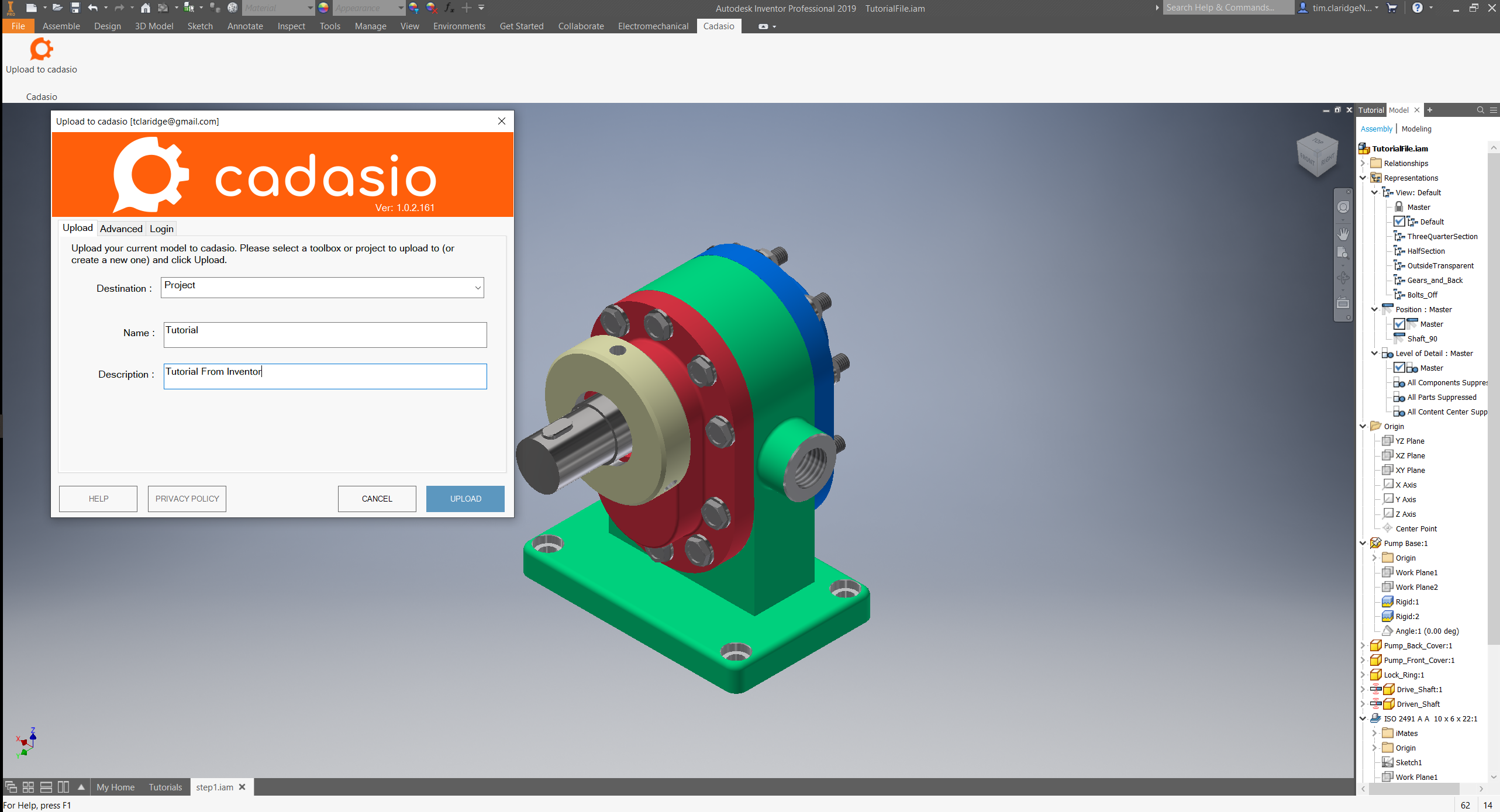Viewport: 1500px width, 812px height.
Task: Click the browser panel search magnifier icon
Action: pyautogui.click(x=1480, y=110)
